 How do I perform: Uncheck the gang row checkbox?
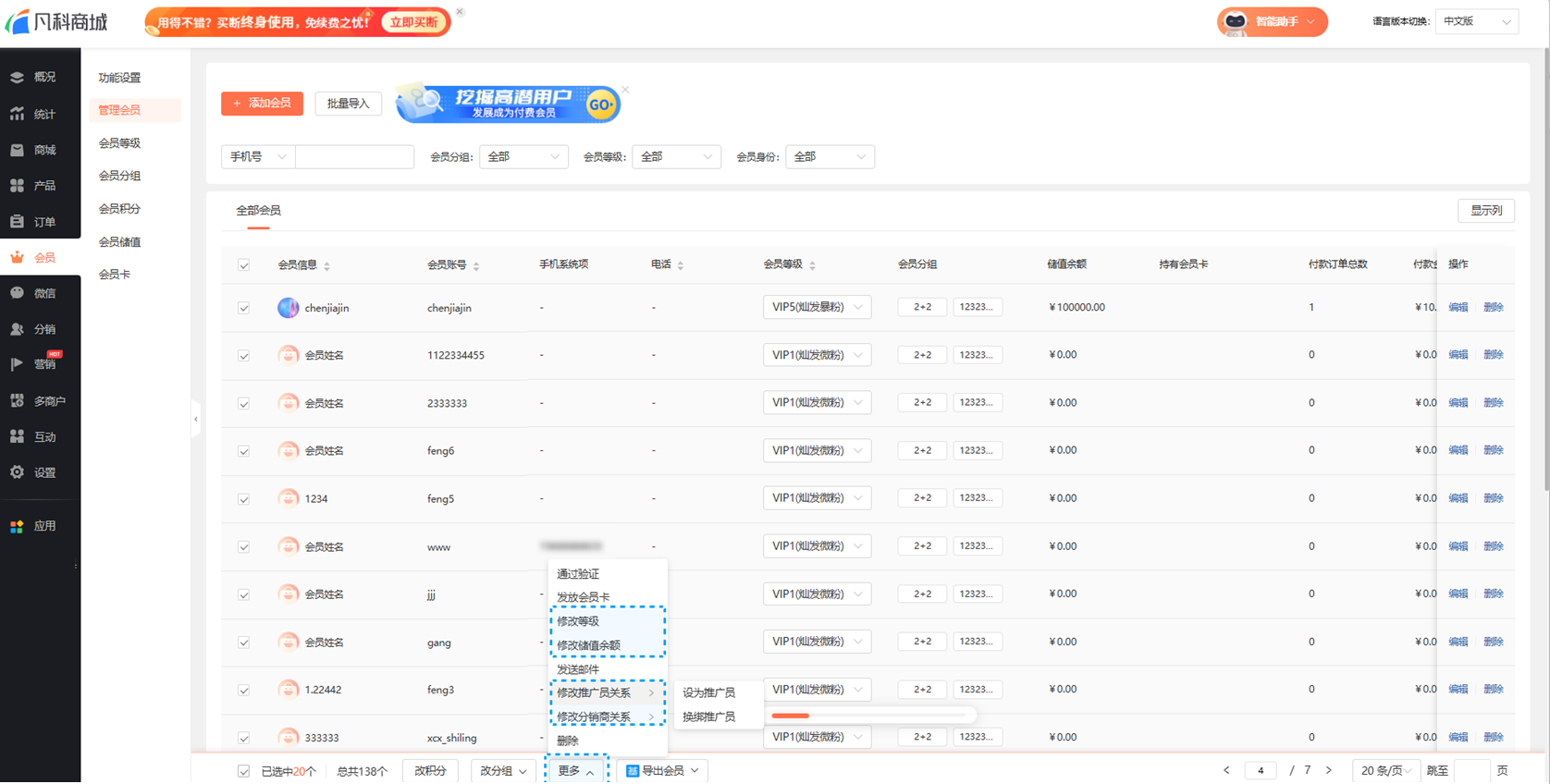pyautogui.click(x=244, y=643)
